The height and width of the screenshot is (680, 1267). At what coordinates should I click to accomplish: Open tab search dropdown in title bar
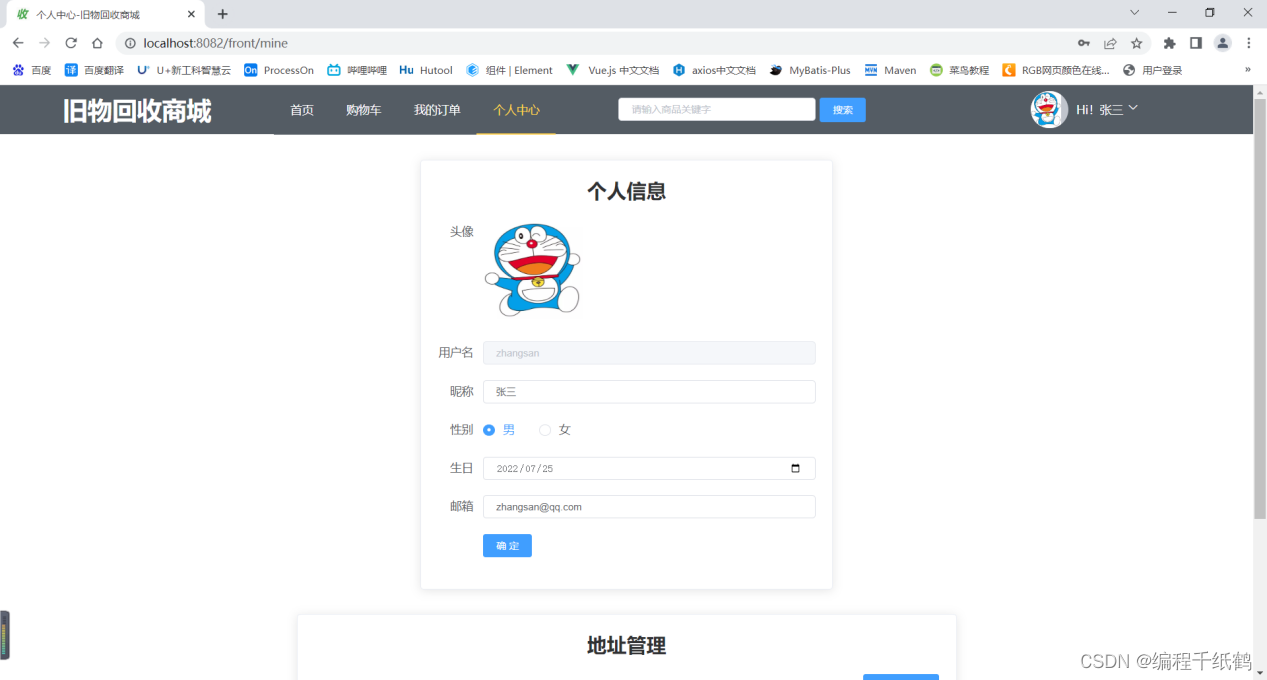click(x=1134, y=12)
